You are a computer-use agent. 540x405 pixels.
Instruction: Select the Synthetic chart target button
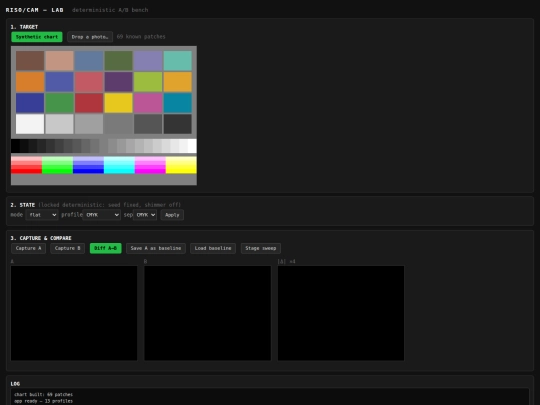point(37,37)
